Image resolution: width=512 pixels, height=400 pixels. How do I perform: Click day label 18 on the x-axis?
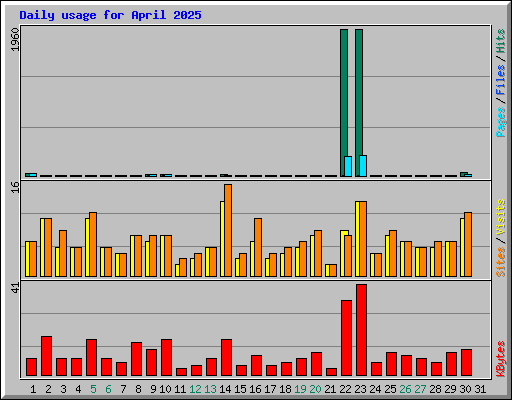[285, 389]
